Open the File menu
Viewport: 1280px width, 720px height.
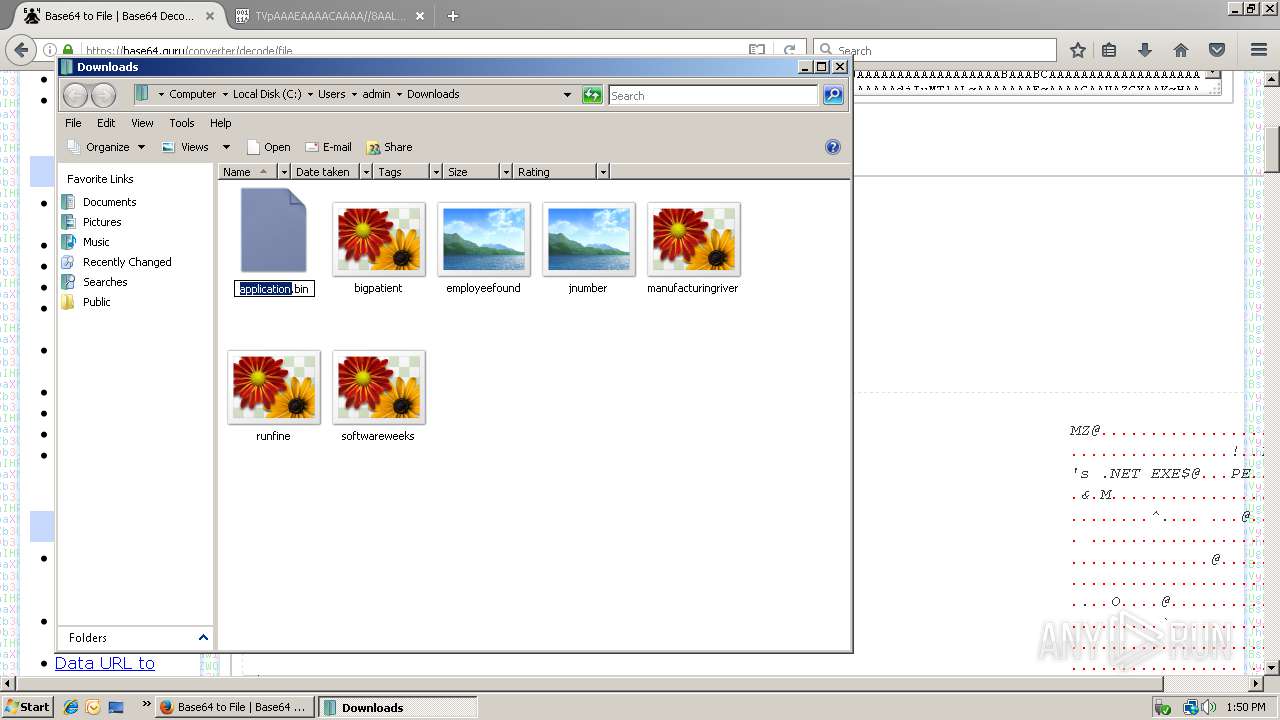tap(73, 123)
